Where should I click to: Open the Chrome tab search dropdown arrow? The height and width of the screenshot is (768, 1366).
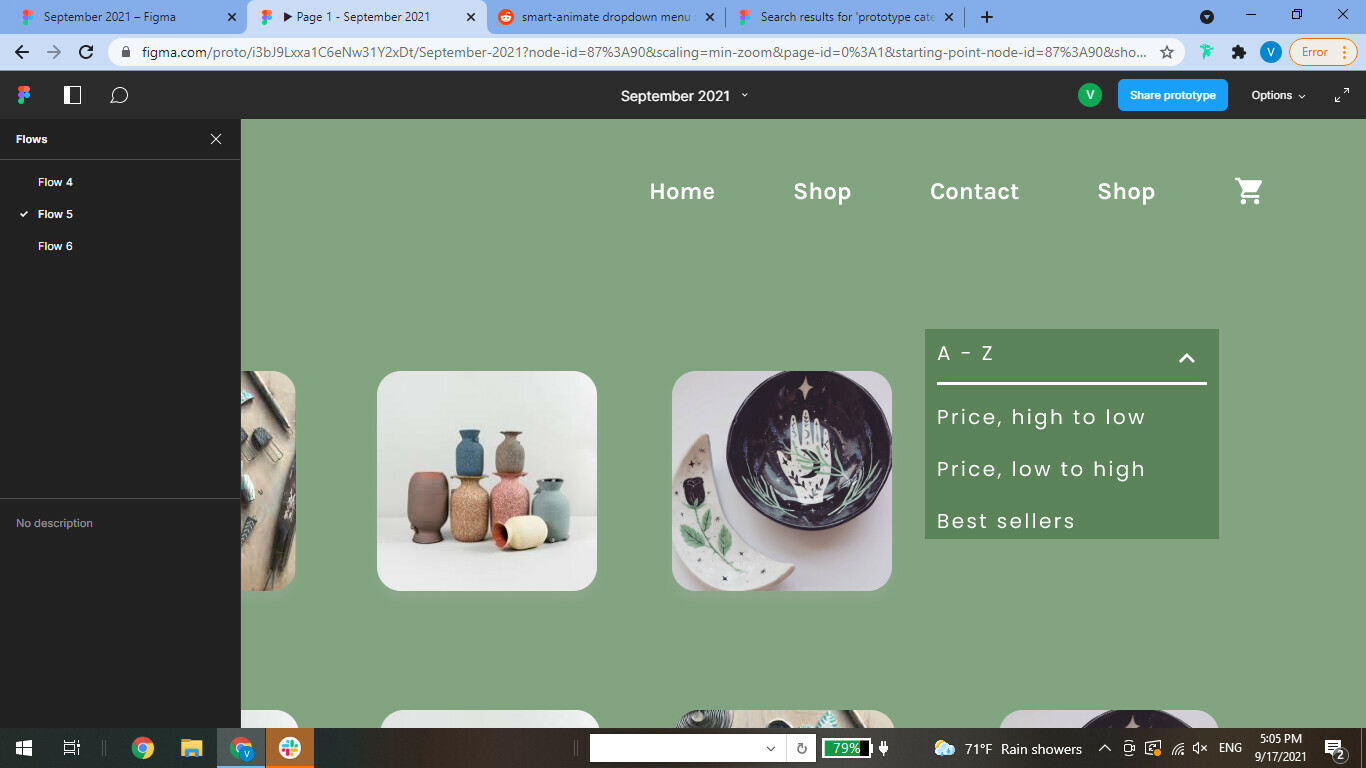tap(1207, 17)
